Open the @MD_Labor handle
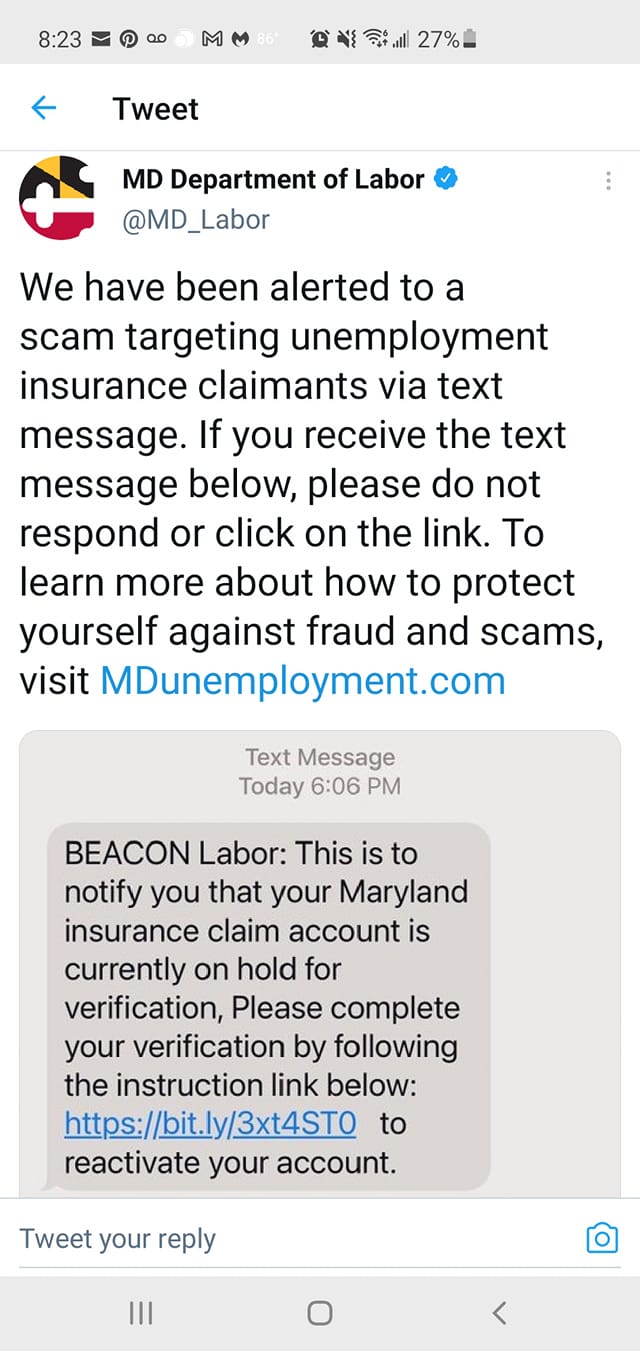640x1351 pixels. 196,219
